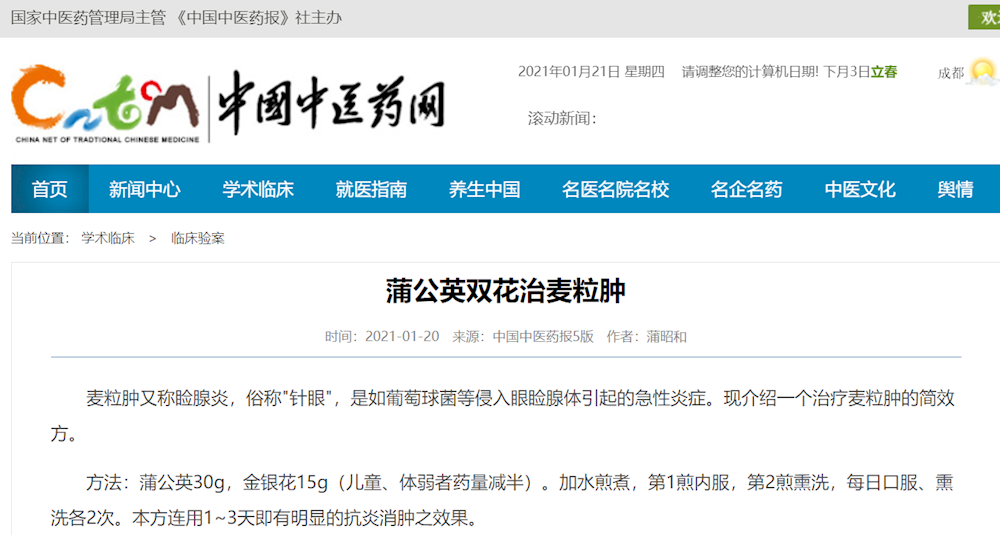
Task: Click the 学术临床 breadcrumb link
Action: pyautogui.click(x=108, y=238)
